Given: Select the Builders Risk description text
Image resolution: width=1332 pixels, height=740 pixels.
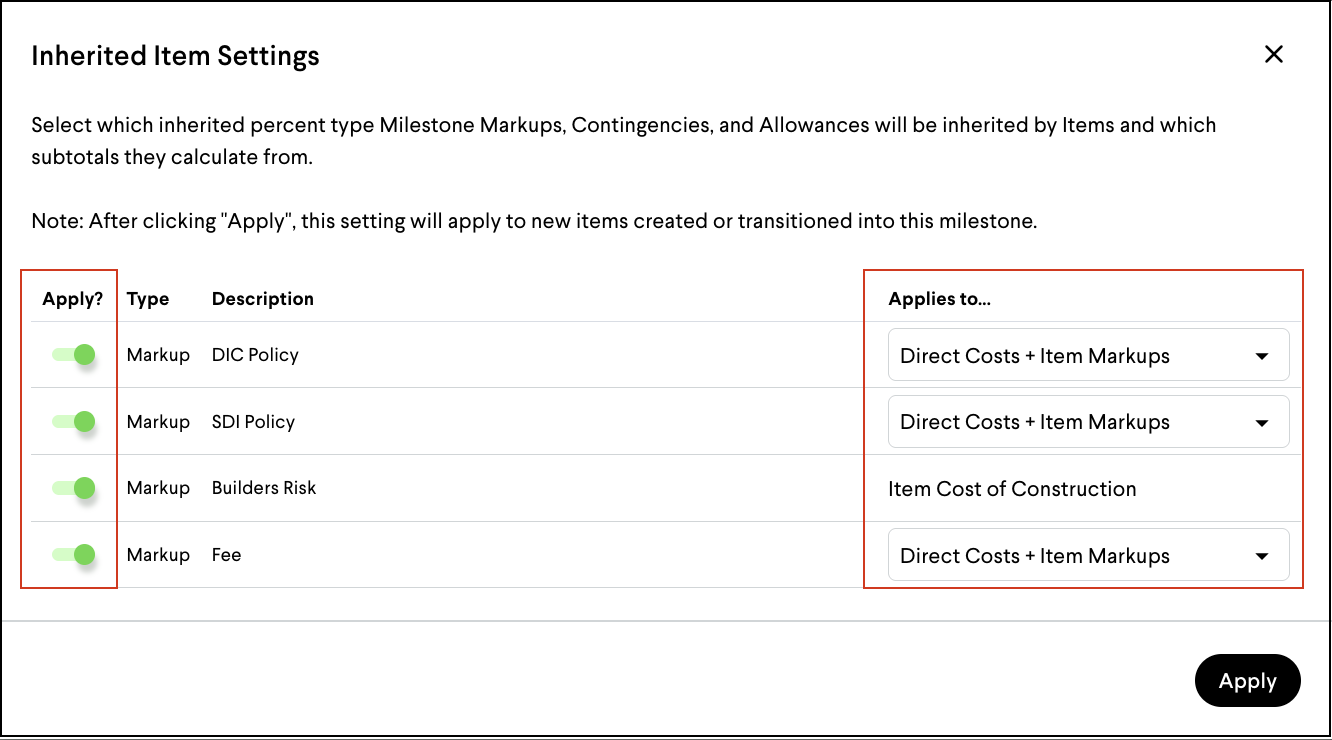Looking at the screenshot, I should [264, 488].
